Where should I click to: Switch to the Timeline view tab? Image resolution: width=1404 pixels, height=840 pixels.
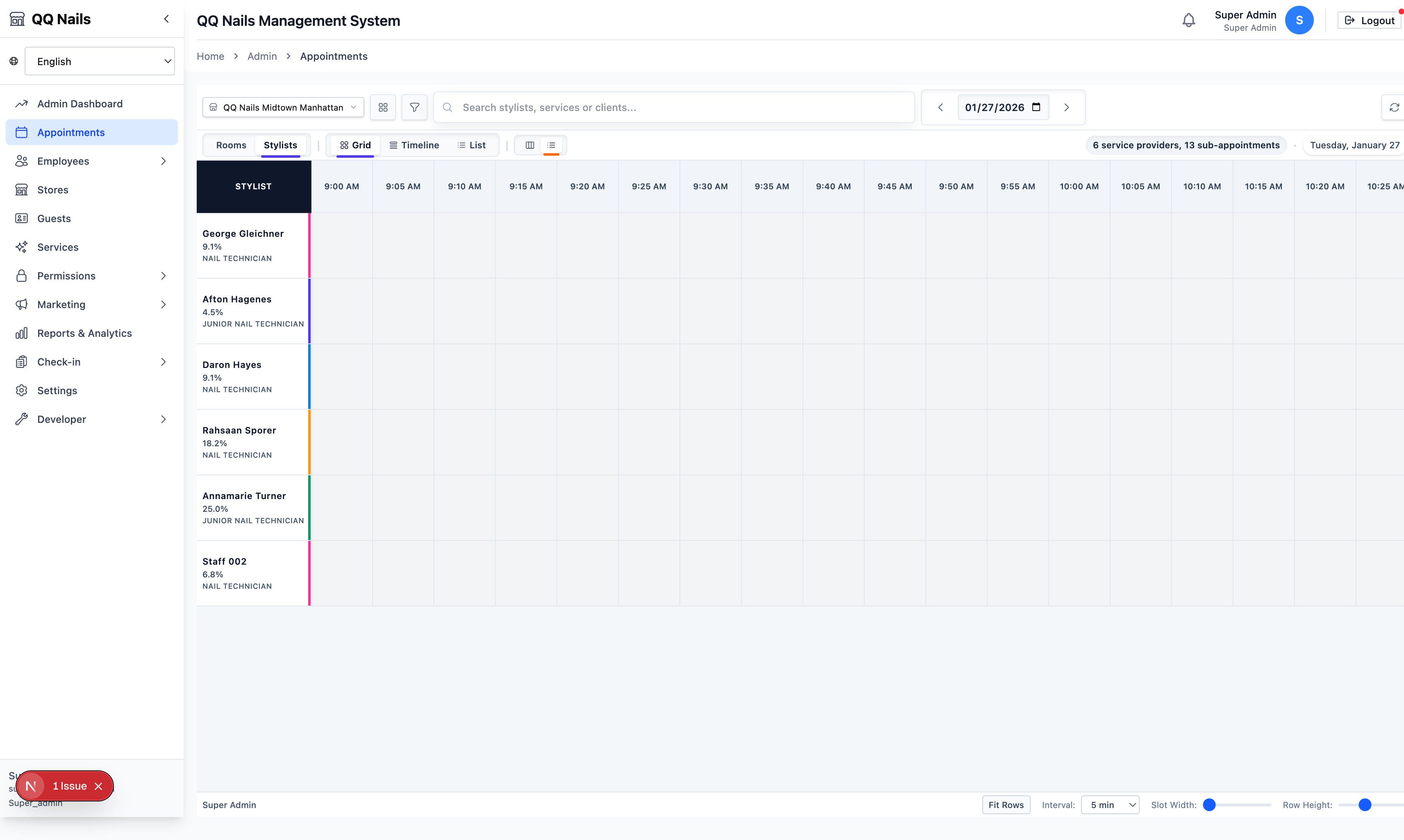(414, 145)
